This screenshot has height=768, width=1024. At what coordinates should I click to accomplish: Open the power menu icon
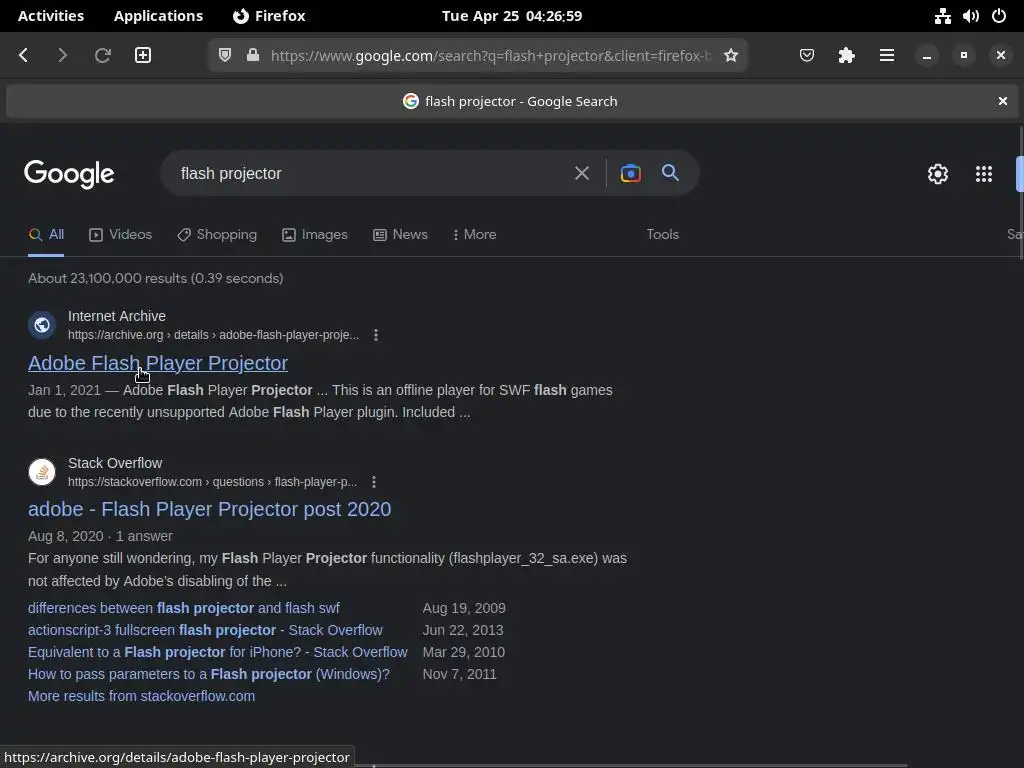[x=999, y=16]
